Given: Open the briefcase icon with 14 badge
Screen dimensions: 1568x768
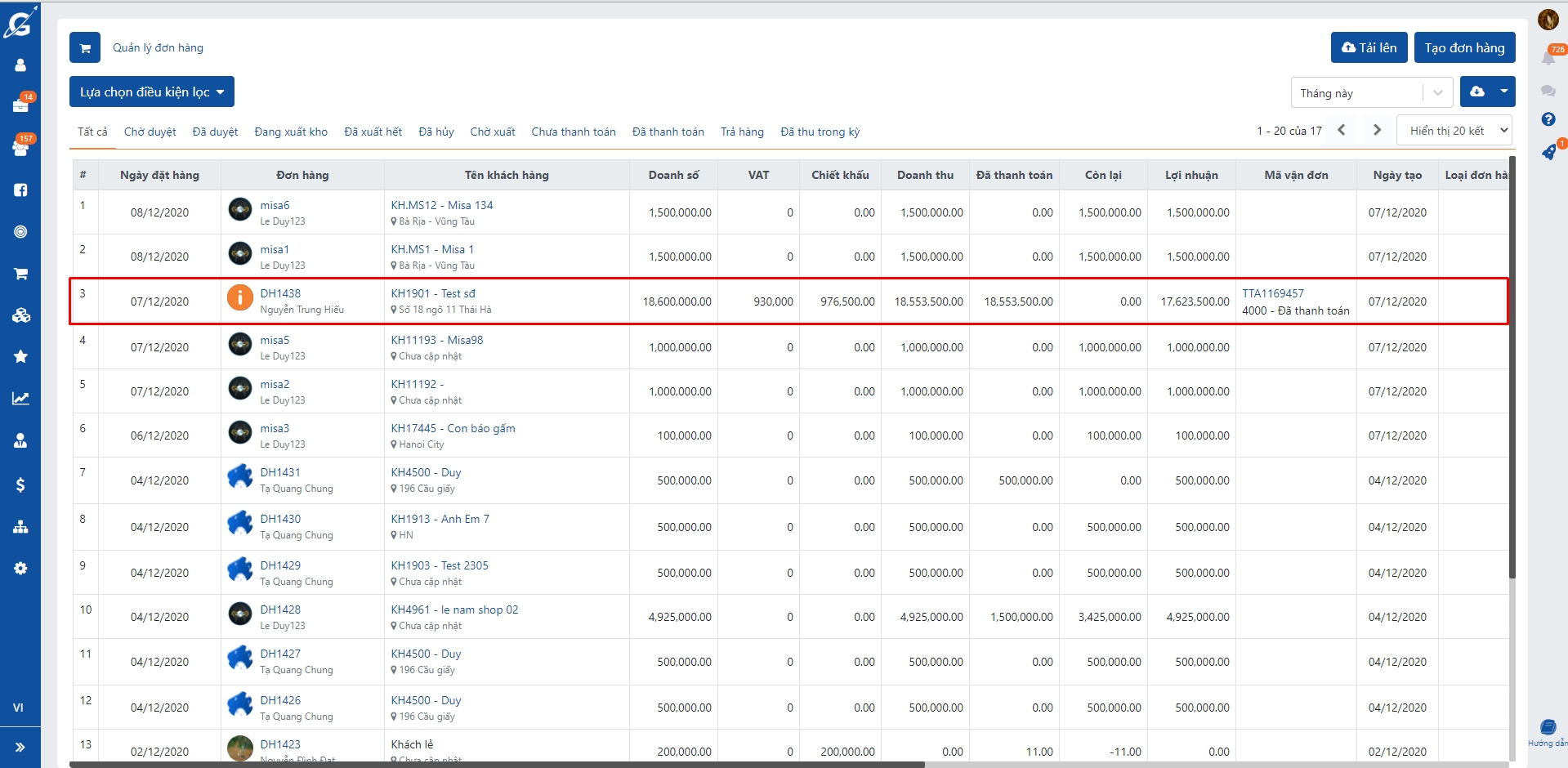Looking at the screenshot, I should [x=20, y=105].
